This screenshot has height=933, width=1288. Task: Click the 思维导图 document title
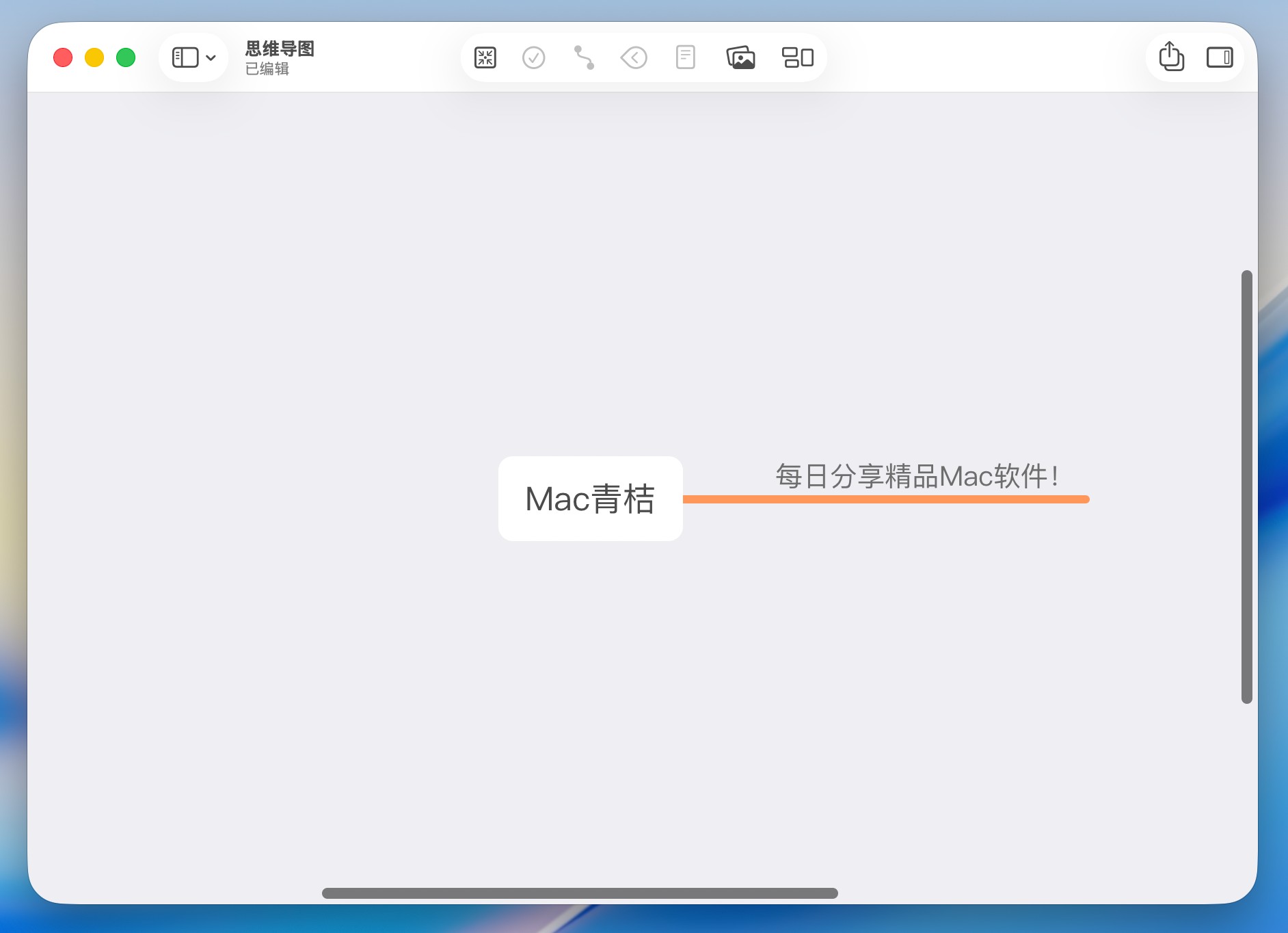pos(280,49)
